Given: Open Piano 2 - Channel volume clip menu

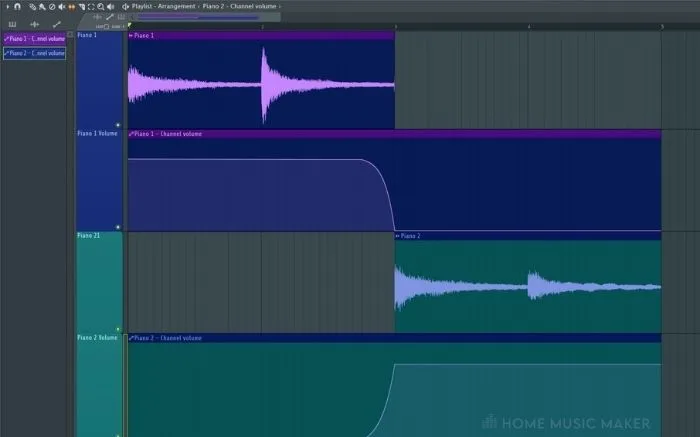Looking at the screenshot, I should (131, 338).
